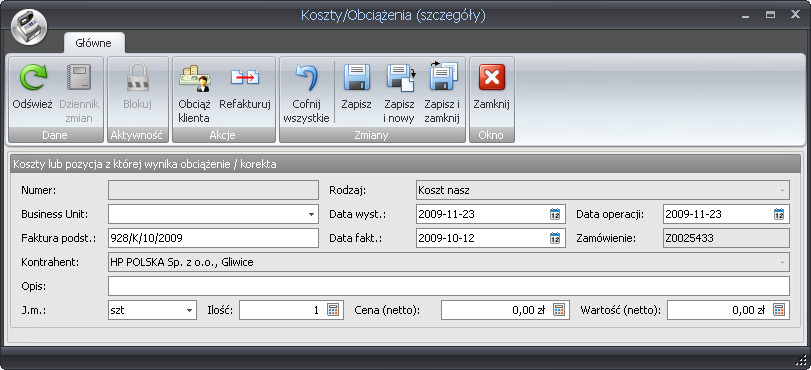Switch to the Główne ribbon tab
The image size is (811, 370).
click(x=94, y=43)
